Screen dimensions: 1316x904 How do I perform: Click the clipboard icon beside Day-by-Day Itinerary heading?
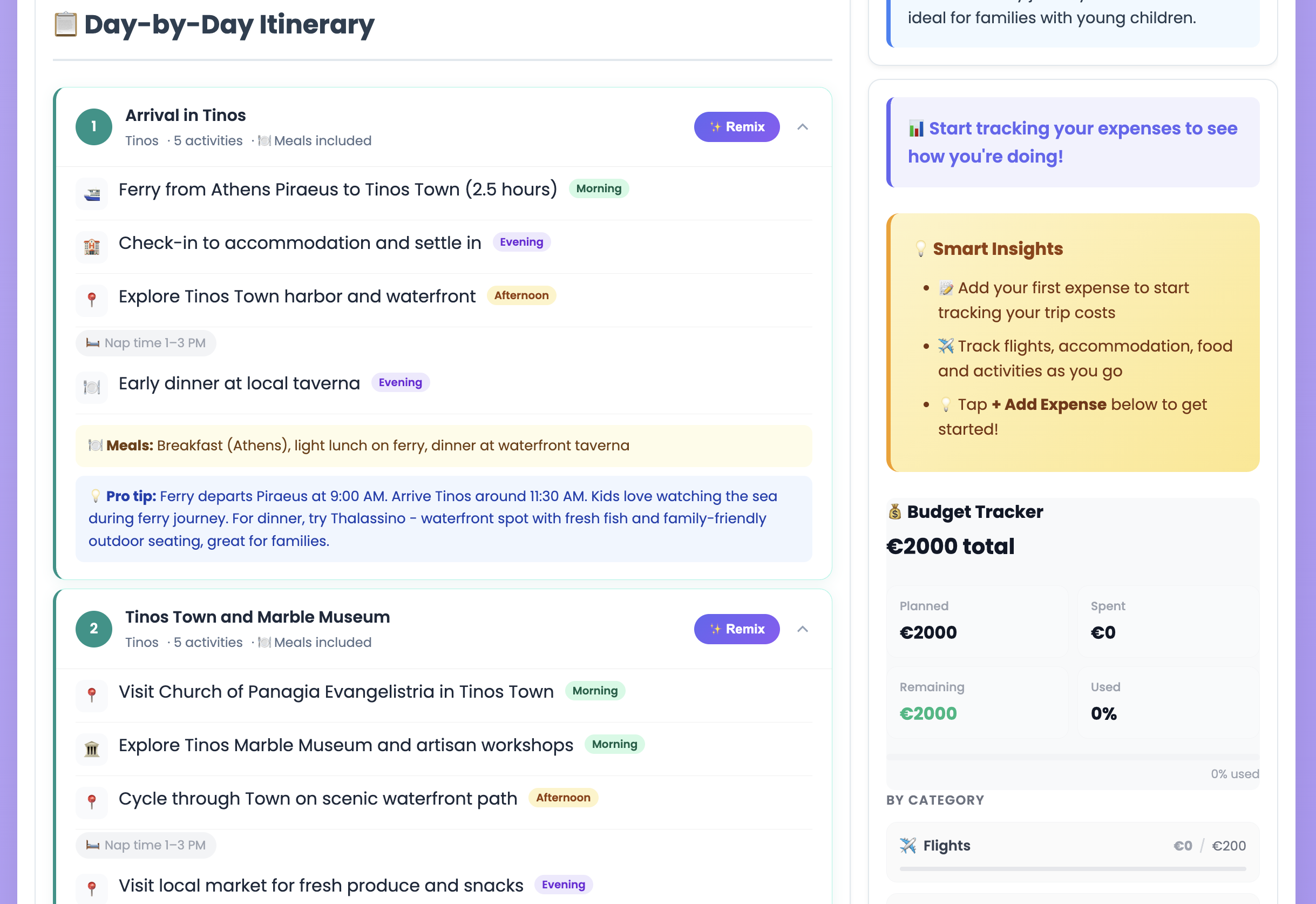coord(66,24)
